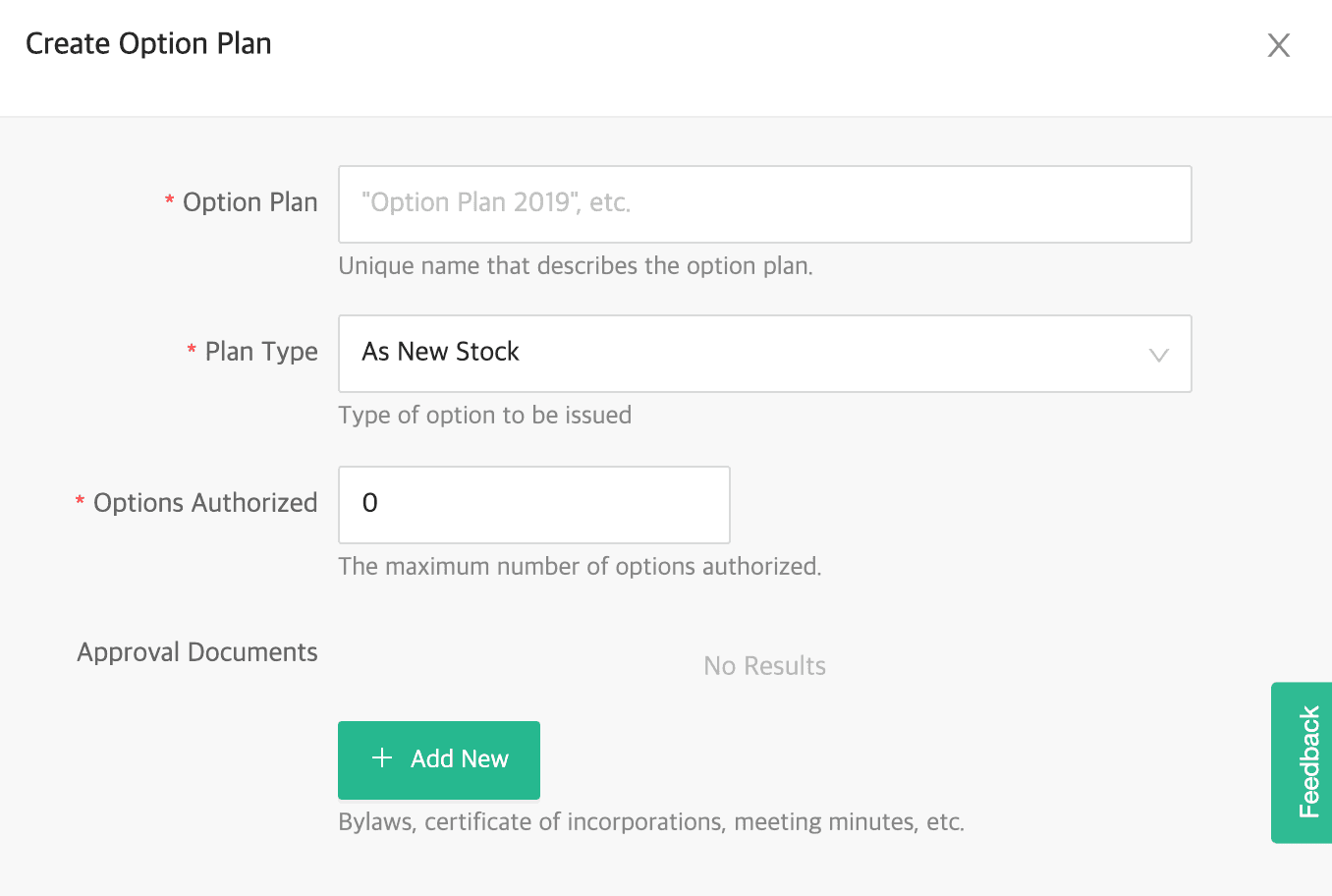Viewport: 1332px width, 896px height.
Task: Click the Approval Documents label
Action: click(197, 652)
